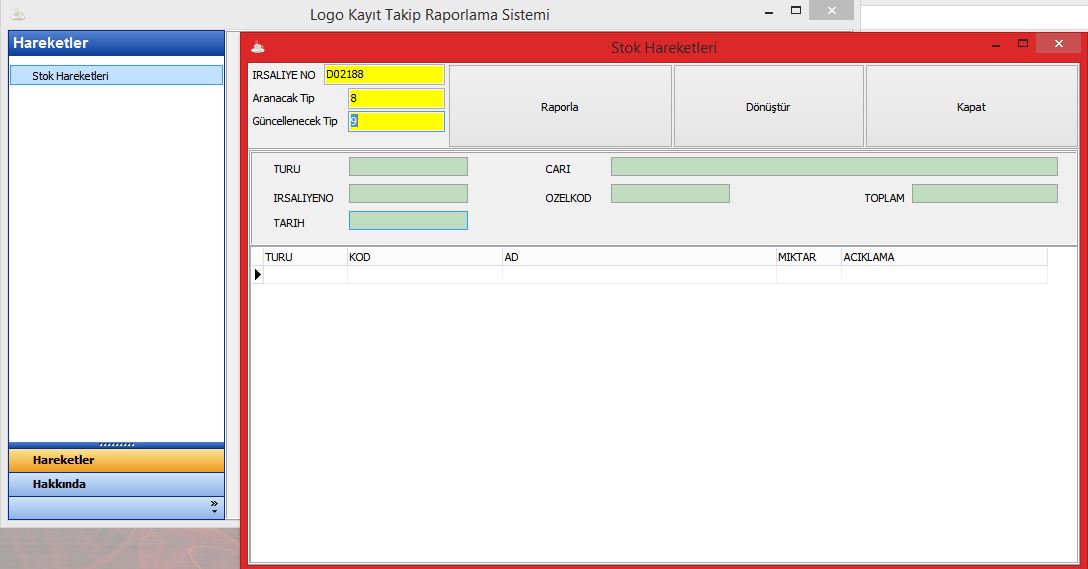
Task: Click the CARI green text field
Action: coord(833,167)
